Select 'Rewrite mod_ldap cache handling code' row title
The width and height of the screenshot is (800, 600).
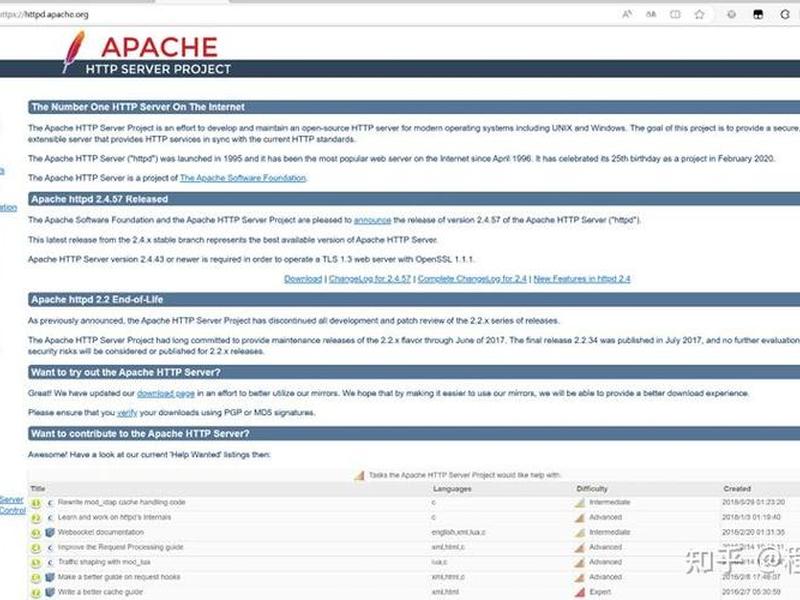[x=121, y=503]
